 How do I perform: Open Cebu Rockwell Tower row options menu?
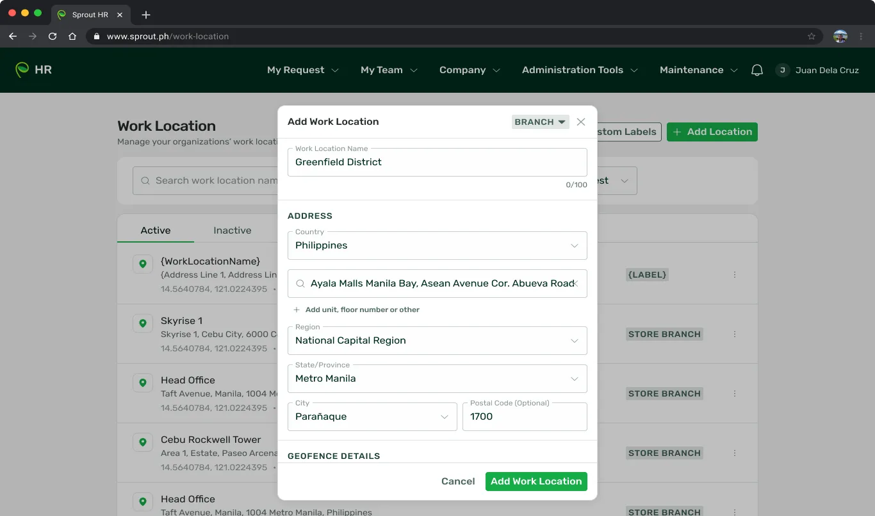tap(734, 453)
